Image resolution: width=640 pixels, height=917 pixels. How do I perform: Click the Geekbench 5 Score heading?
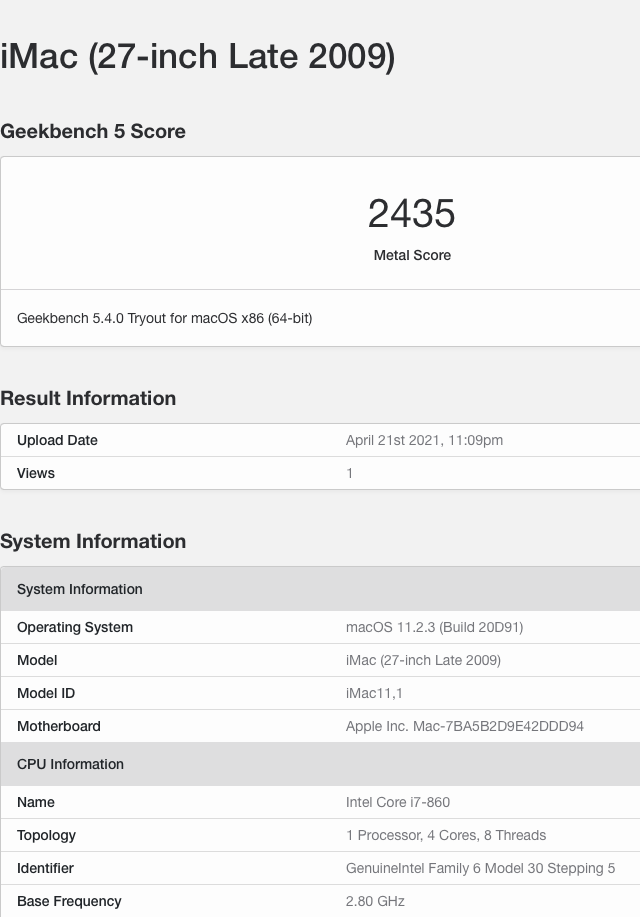(x=93, y=132)
